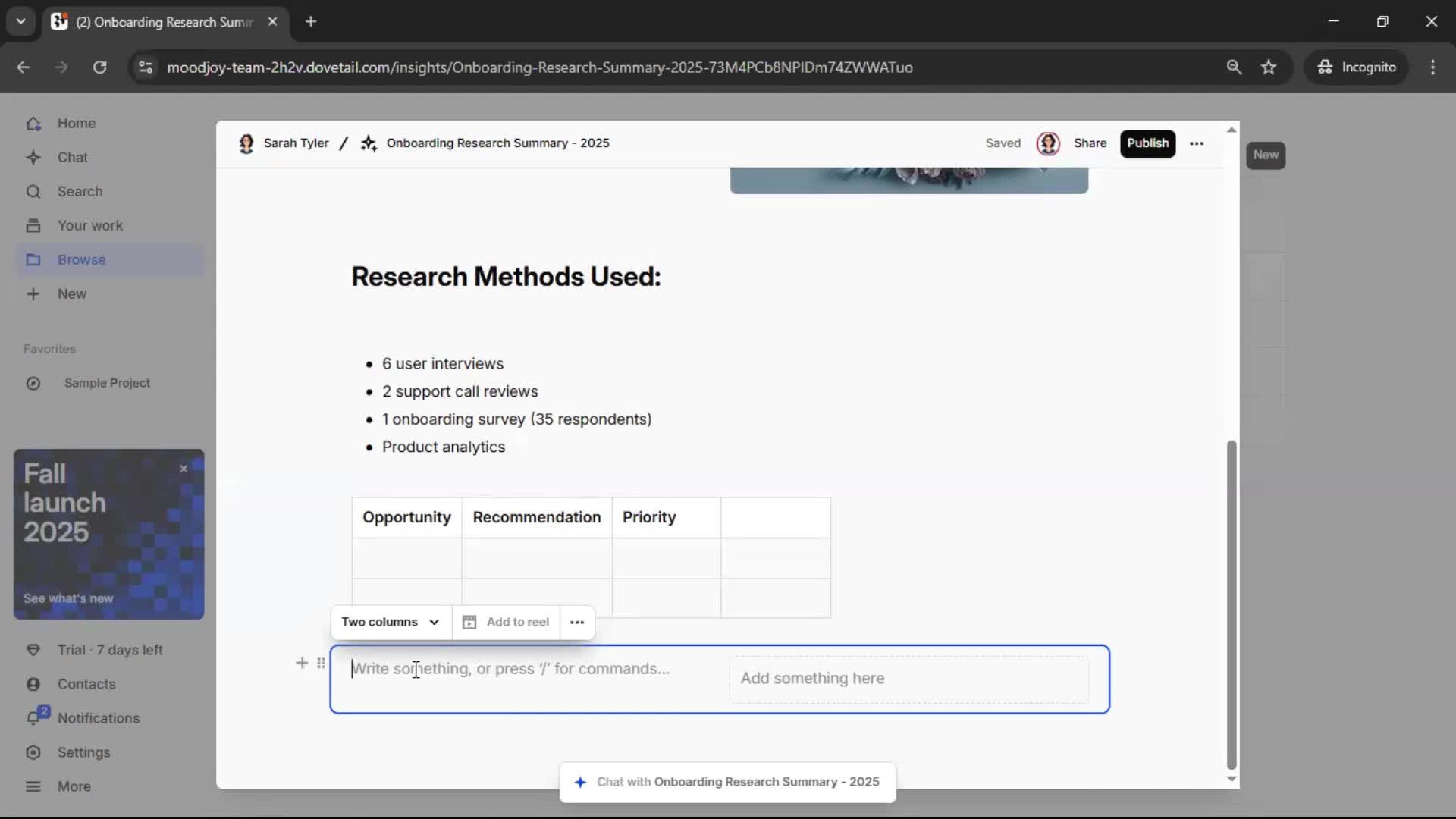This screenshot has width=1456, height=819.
Task: Click the Home icon in sidebar
Action: pos(33,124)
